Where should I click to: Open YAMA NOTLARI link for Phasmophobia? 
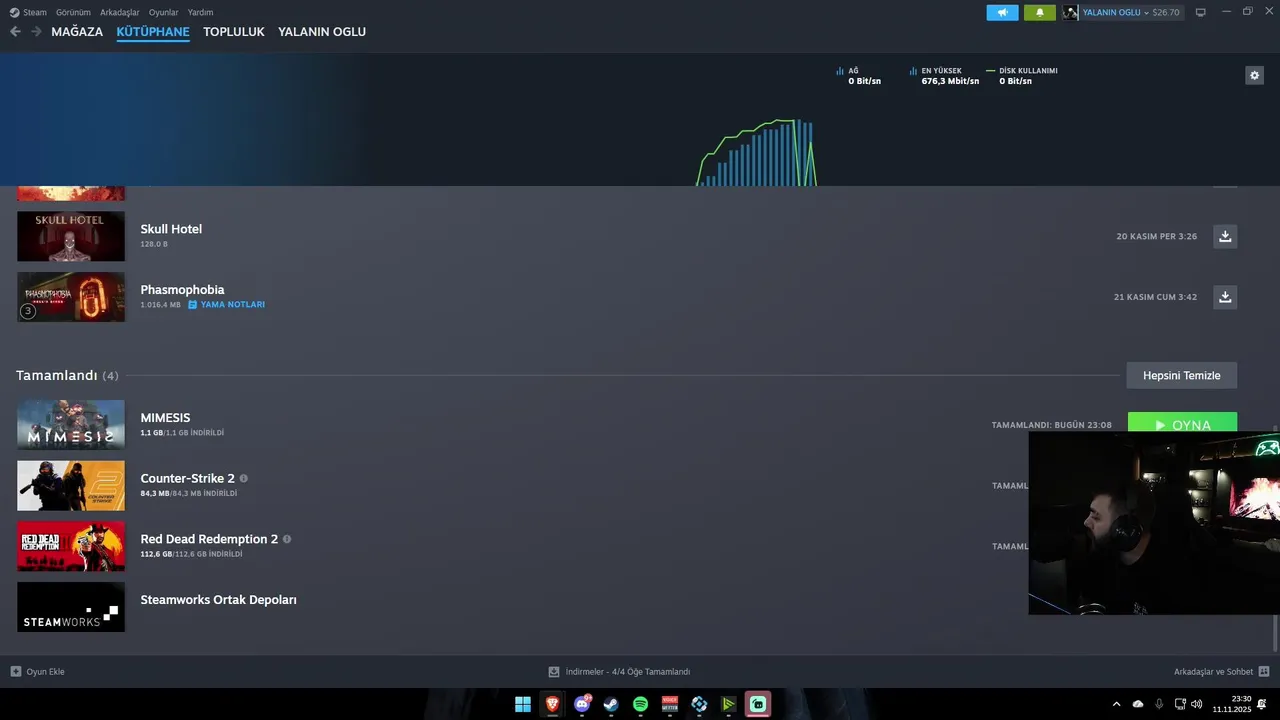tap(232, 304)
